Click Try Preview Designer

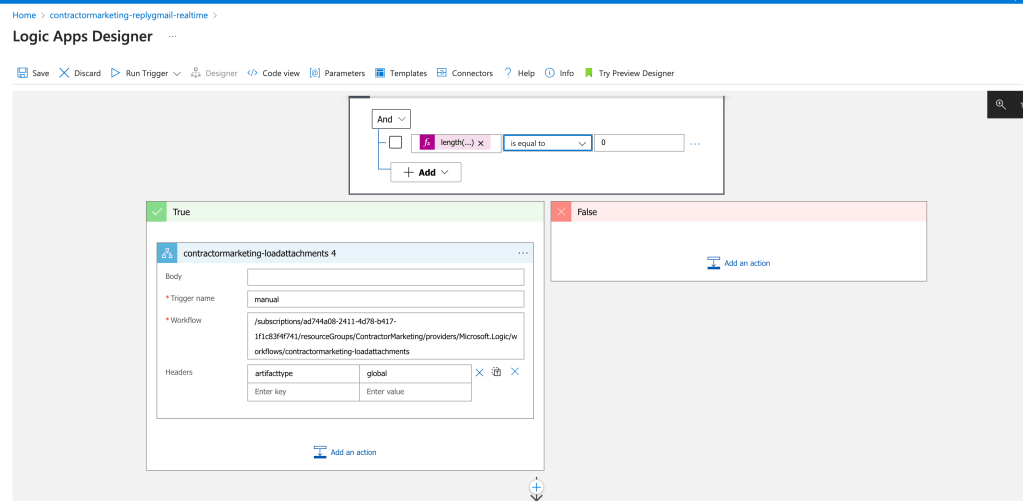(630, 73)
